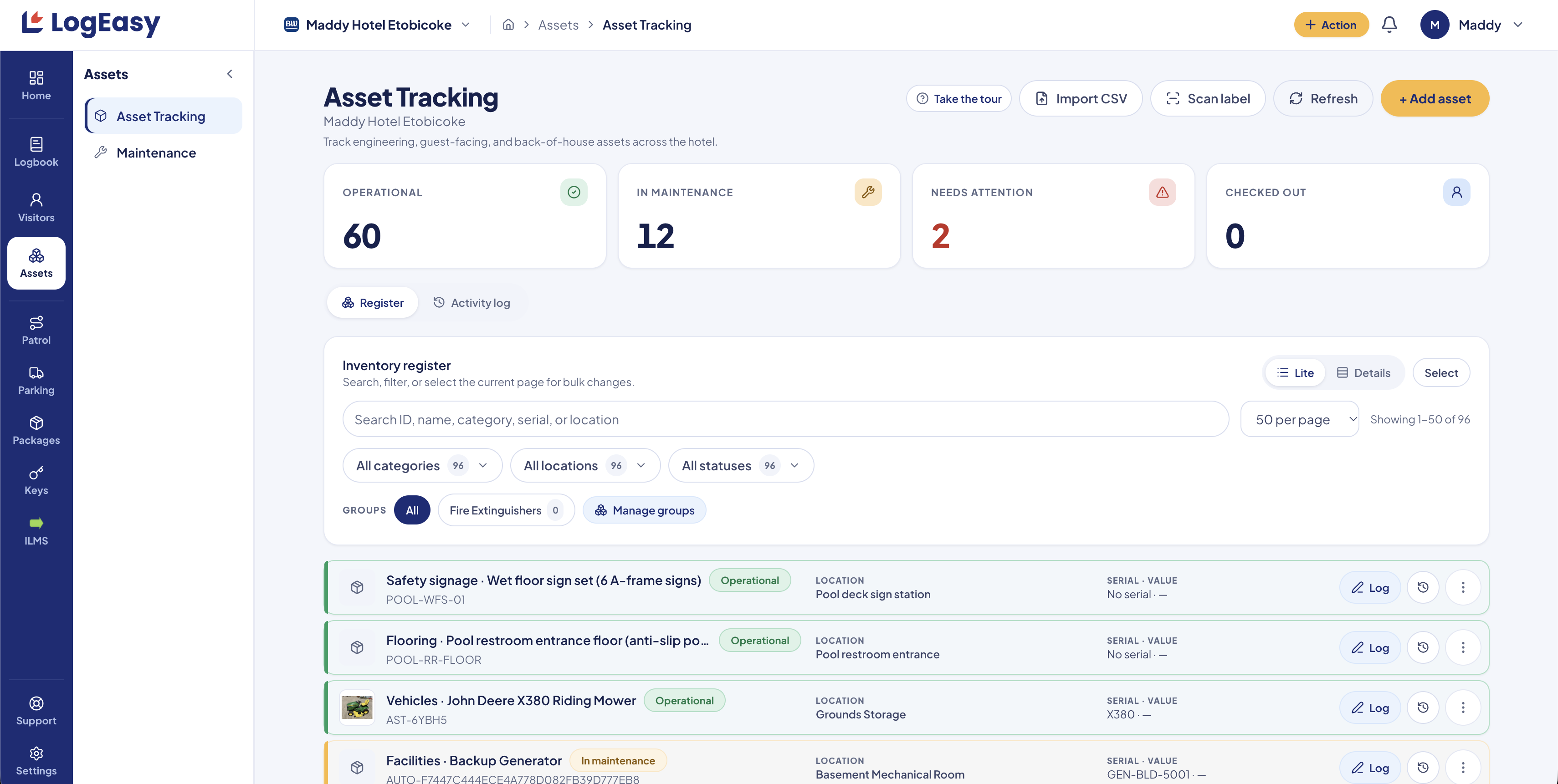The image size is (1558, 784).
Task: Click the Select button
Action: click(1440, 373)
